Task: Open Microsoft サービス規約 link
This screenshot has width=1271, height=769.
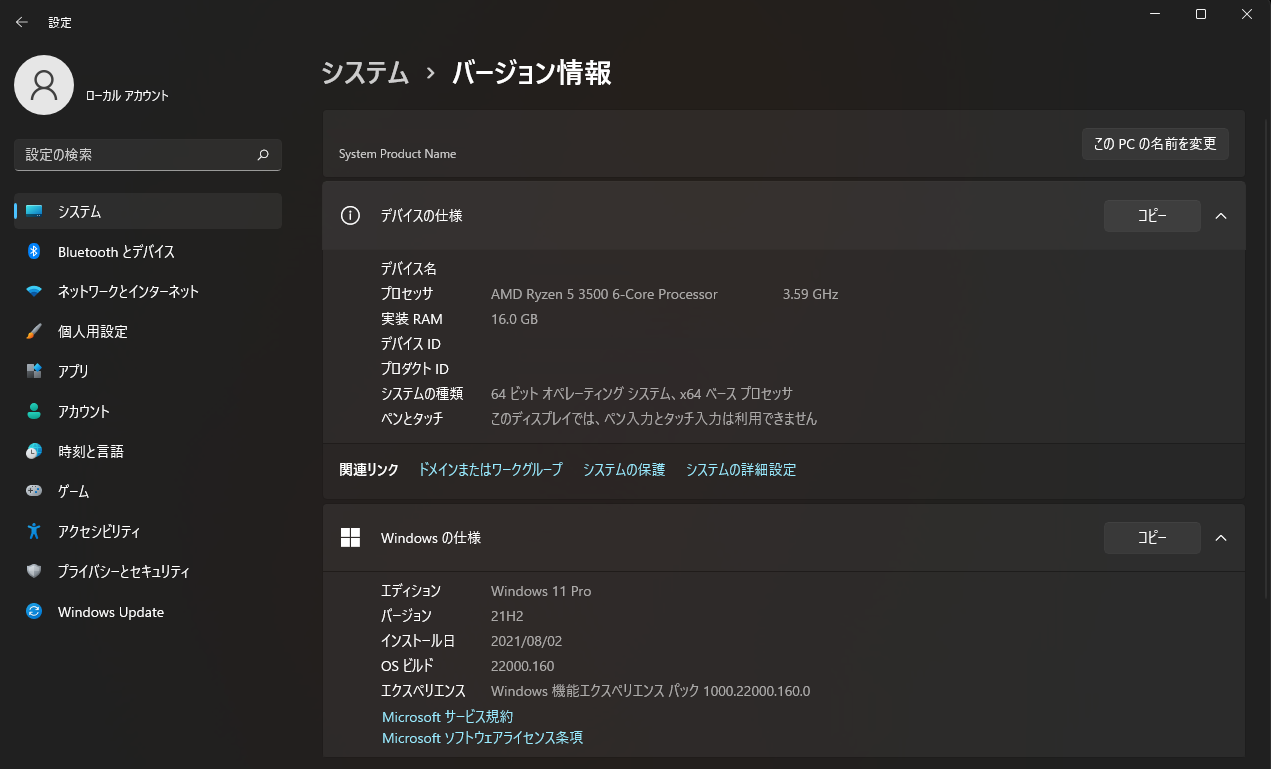Action: tap(447, 717)
